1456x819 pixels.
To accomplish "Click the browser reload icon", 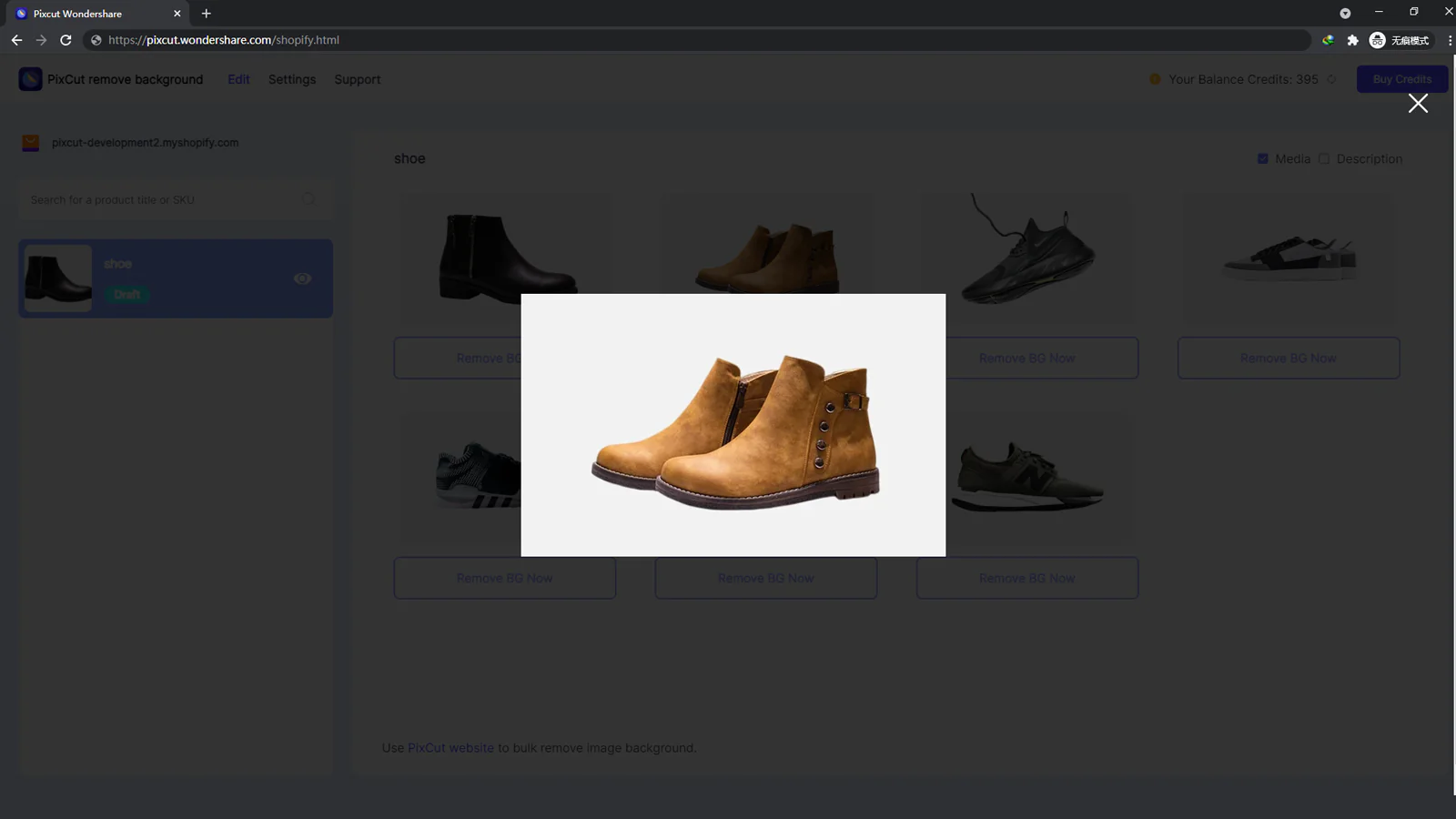I will tap(66, 40).
